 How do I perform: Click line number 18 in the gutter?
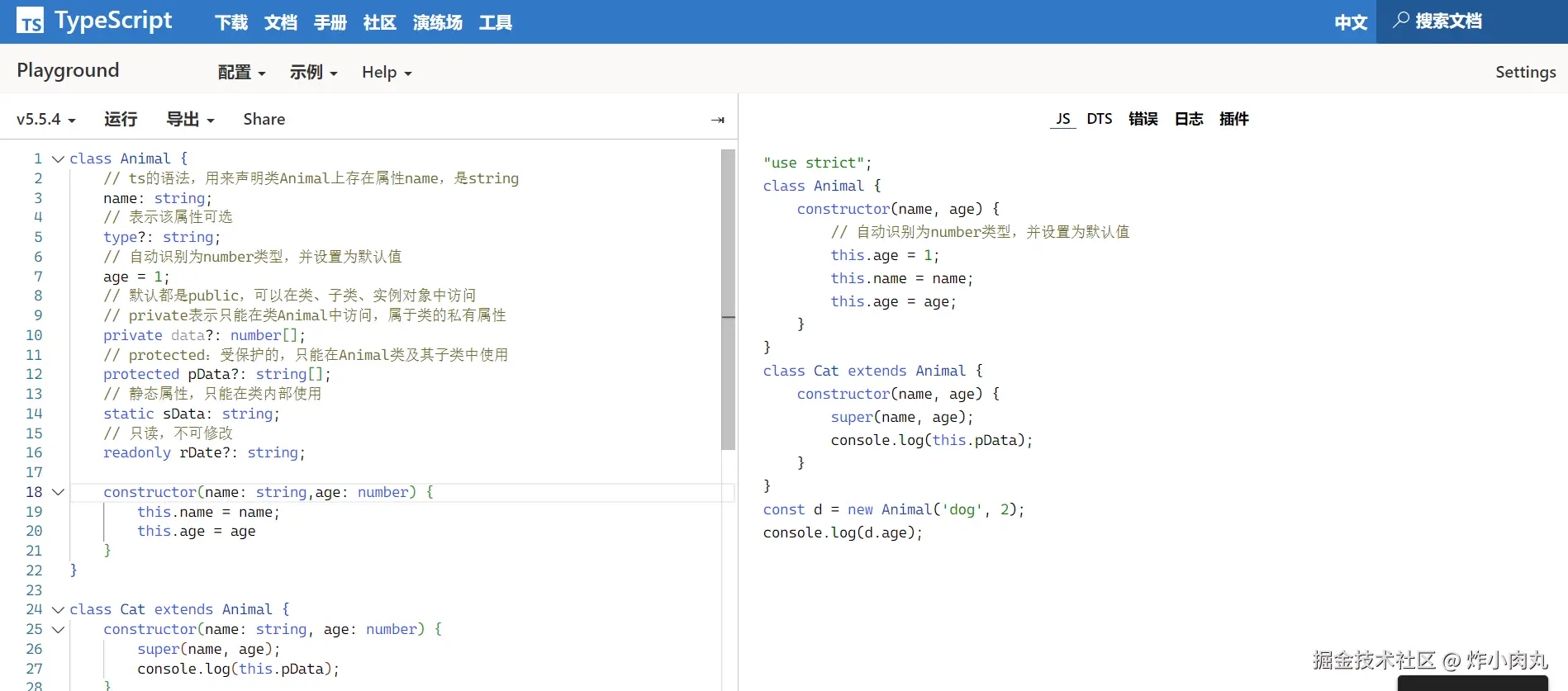pyautogui.click(x=34, y=492)
